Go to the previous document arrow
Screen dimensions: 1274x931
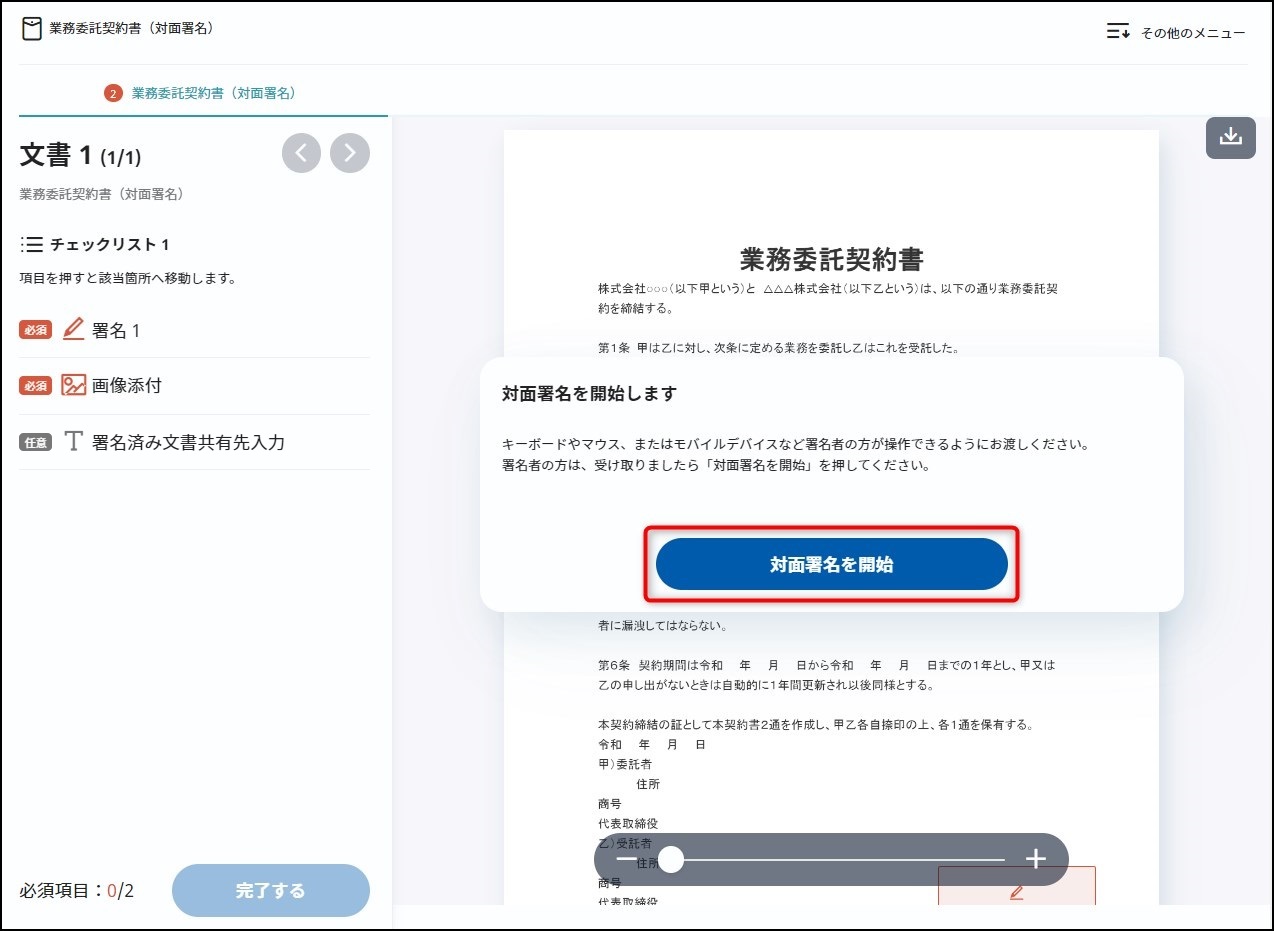pos(301,153)
